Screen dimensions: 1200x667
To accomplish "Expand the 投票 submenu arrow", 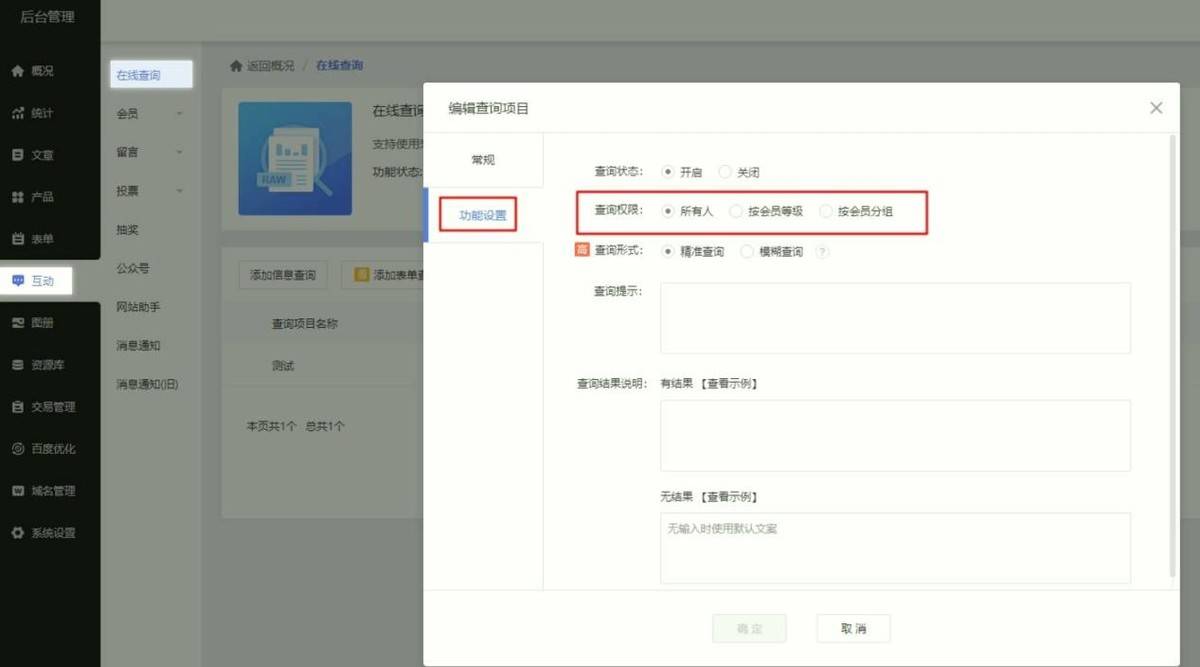I will coord(180,191).
